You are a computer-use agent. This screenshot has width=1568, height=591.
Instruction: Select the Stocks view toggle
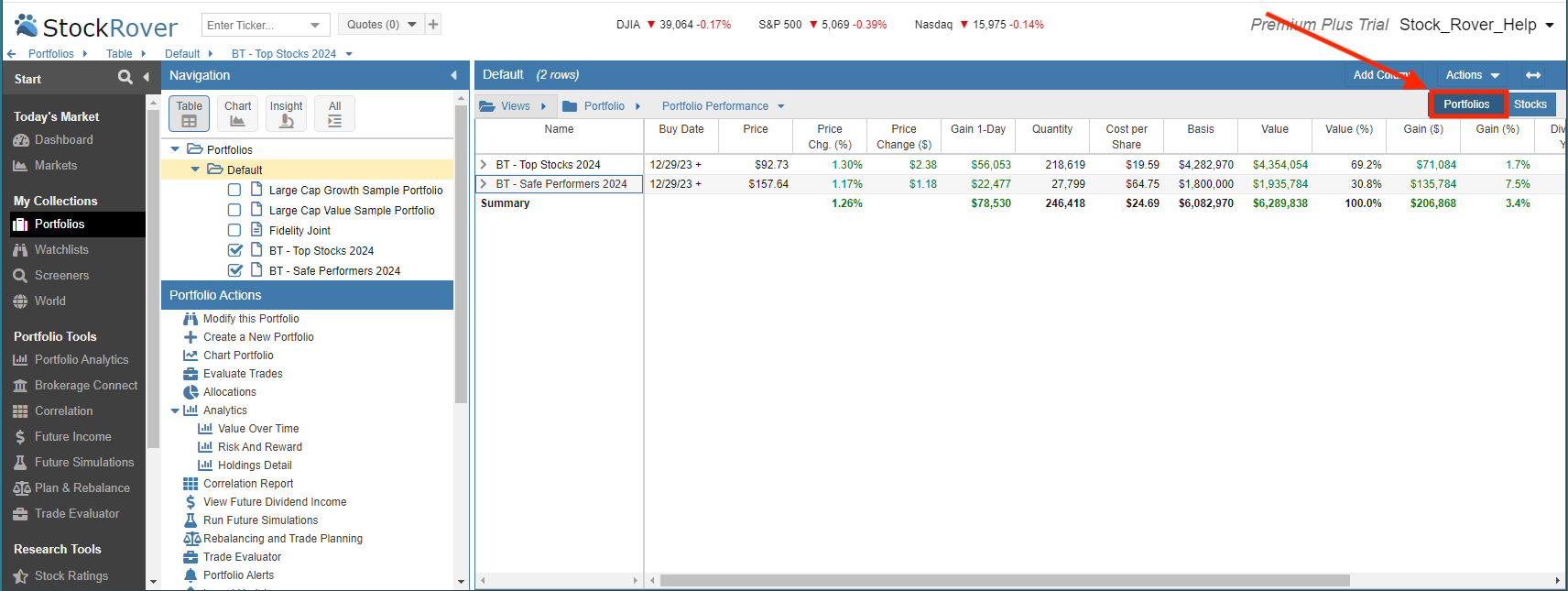pyautogui.click(x=1530, y=104)
